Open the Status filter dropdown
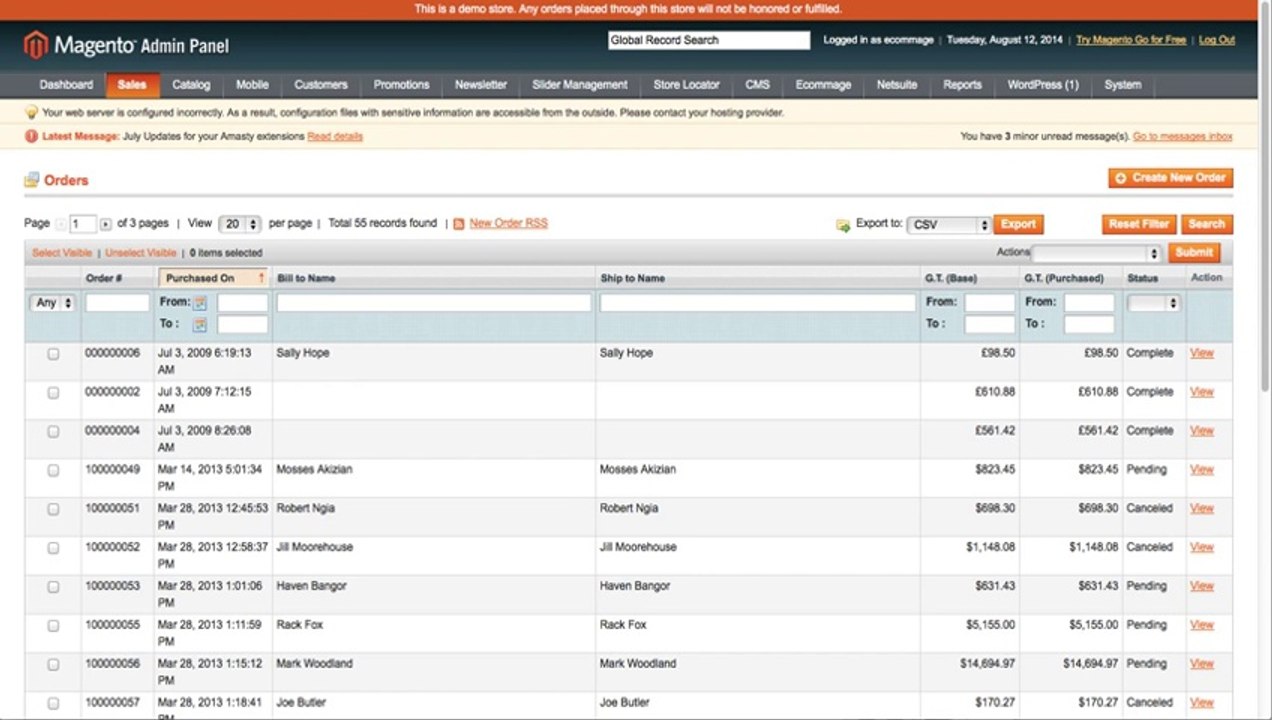Image resolution: width=1272 pixels, height=720 pixels. pos(1154,302)
